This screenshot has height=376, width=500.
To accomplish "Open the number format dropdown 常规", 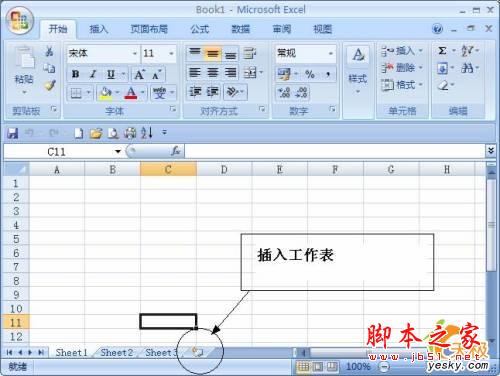I will pyautogui.click(x=331, y=53).
